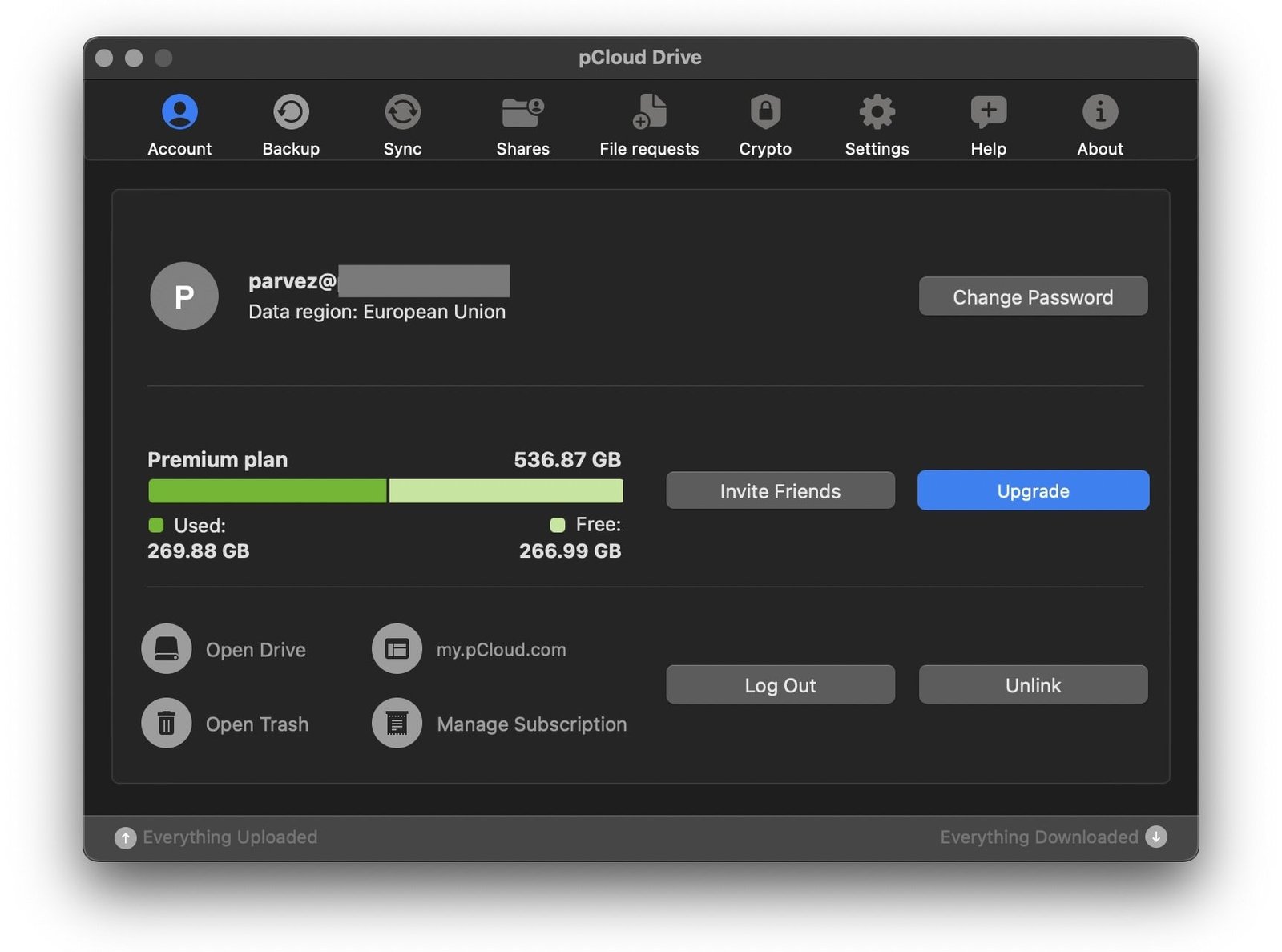The image size is (1282, 952).
Task: Open the Help speech bubble icon
Action: coord(988,112)
